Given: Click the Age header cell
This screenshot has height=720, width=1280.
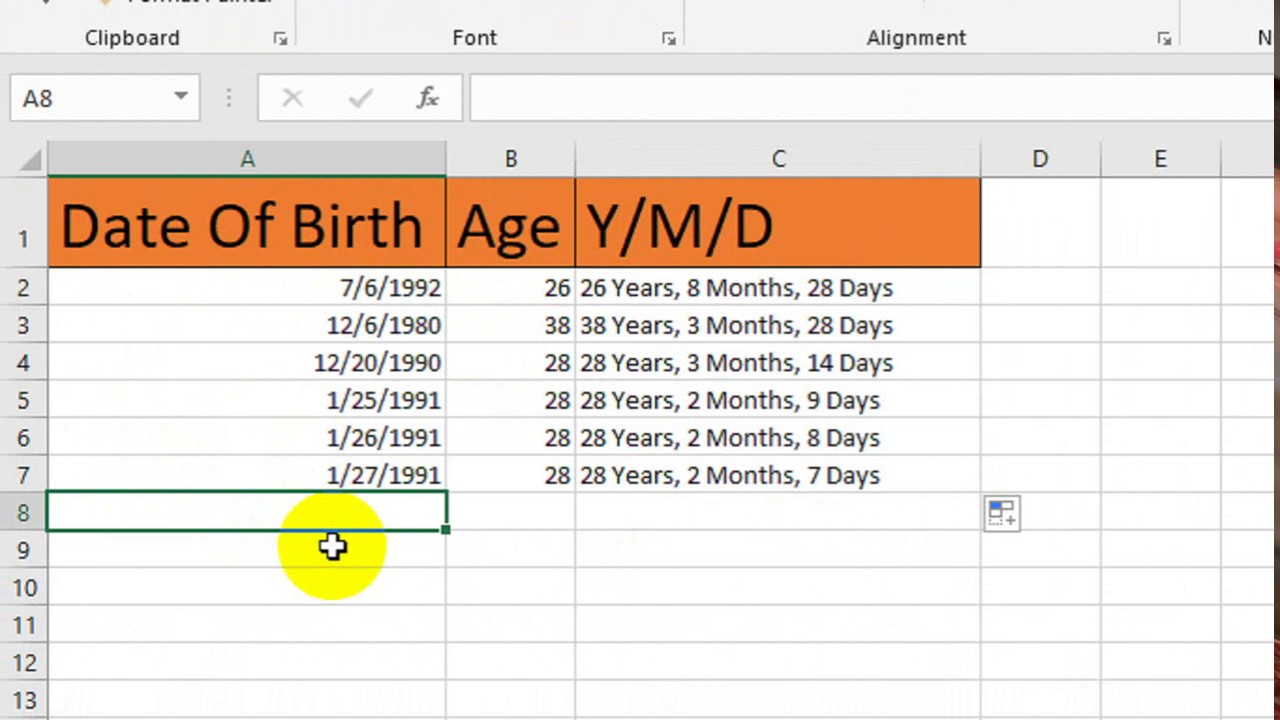Looking at the screenshot, I should tap(510, 223).
